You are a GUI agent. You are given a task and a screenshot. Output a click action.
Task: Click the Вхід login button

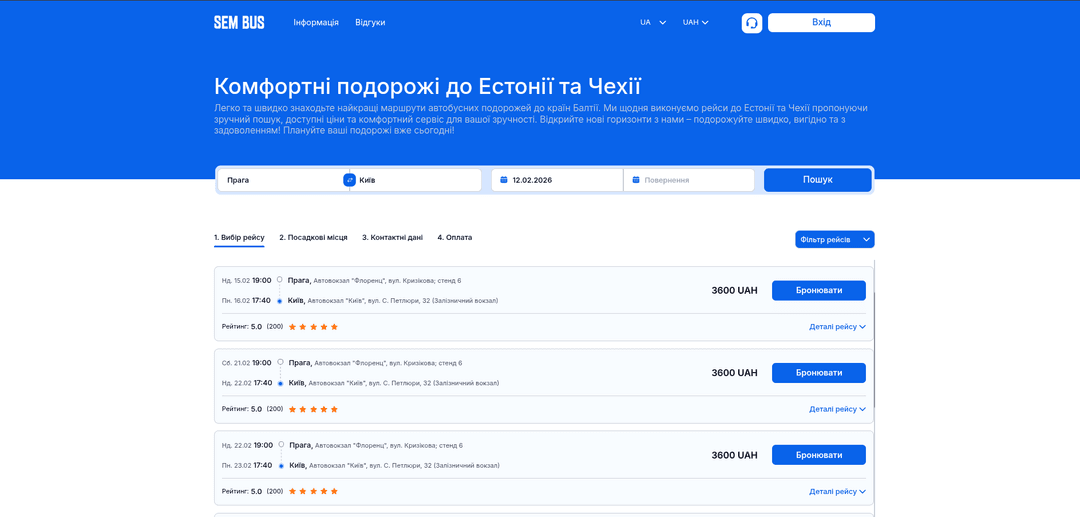pyautogui.click(x=821, y=22)
